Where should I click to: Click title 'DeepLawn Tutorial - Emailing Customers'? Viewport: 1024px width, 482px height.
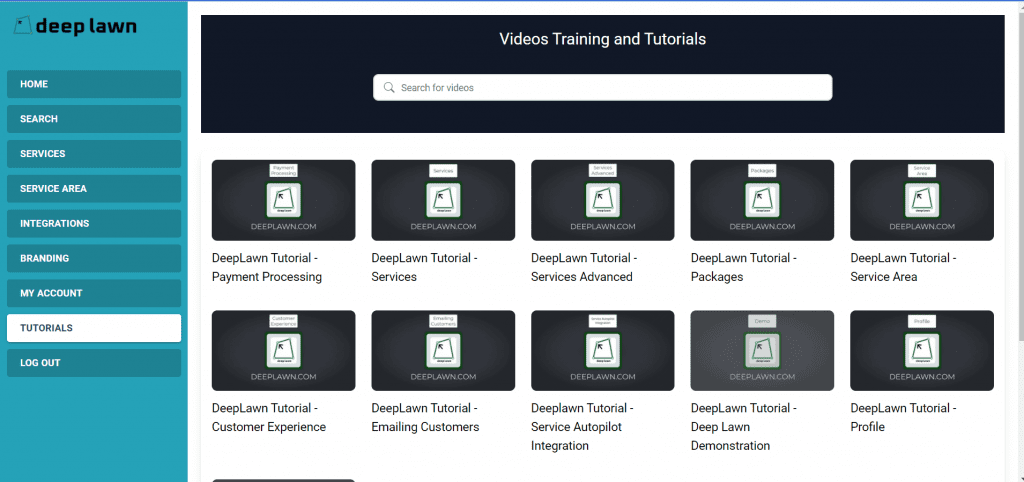(426, 418)
